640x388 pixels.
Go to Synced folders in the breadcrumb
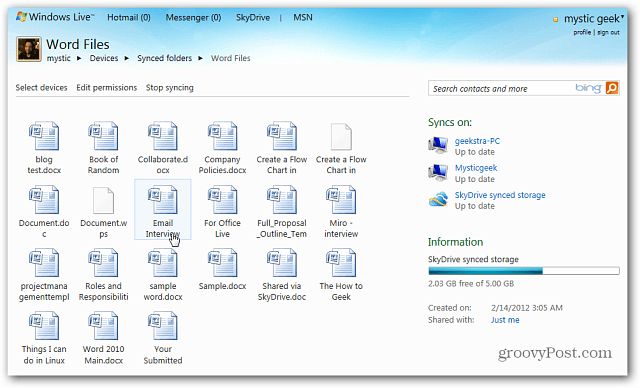(x=164, y=58)
